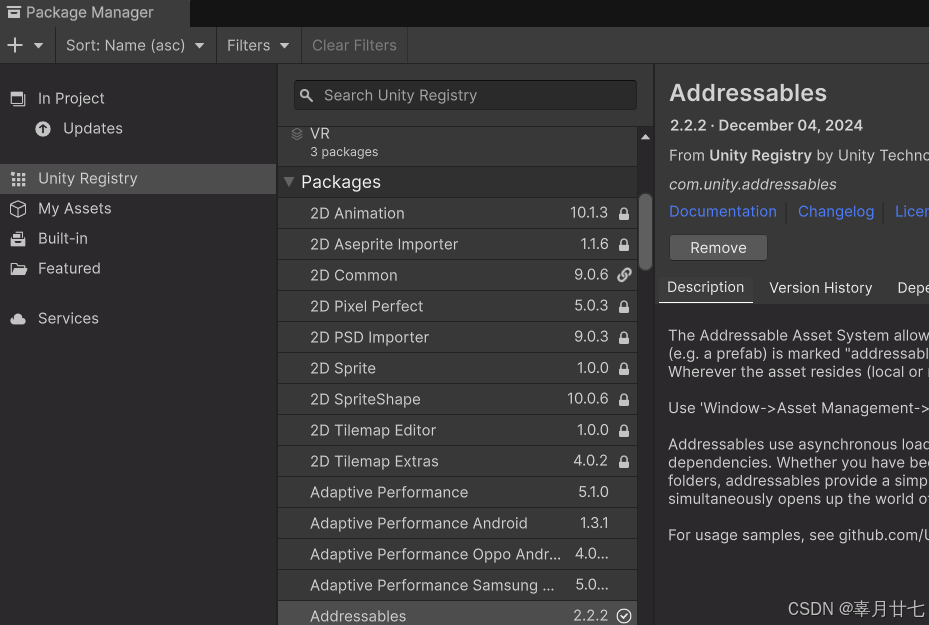Click lock icon on 2D Sprite row
This screenshot has height=625, width=929.
(624, 369)
